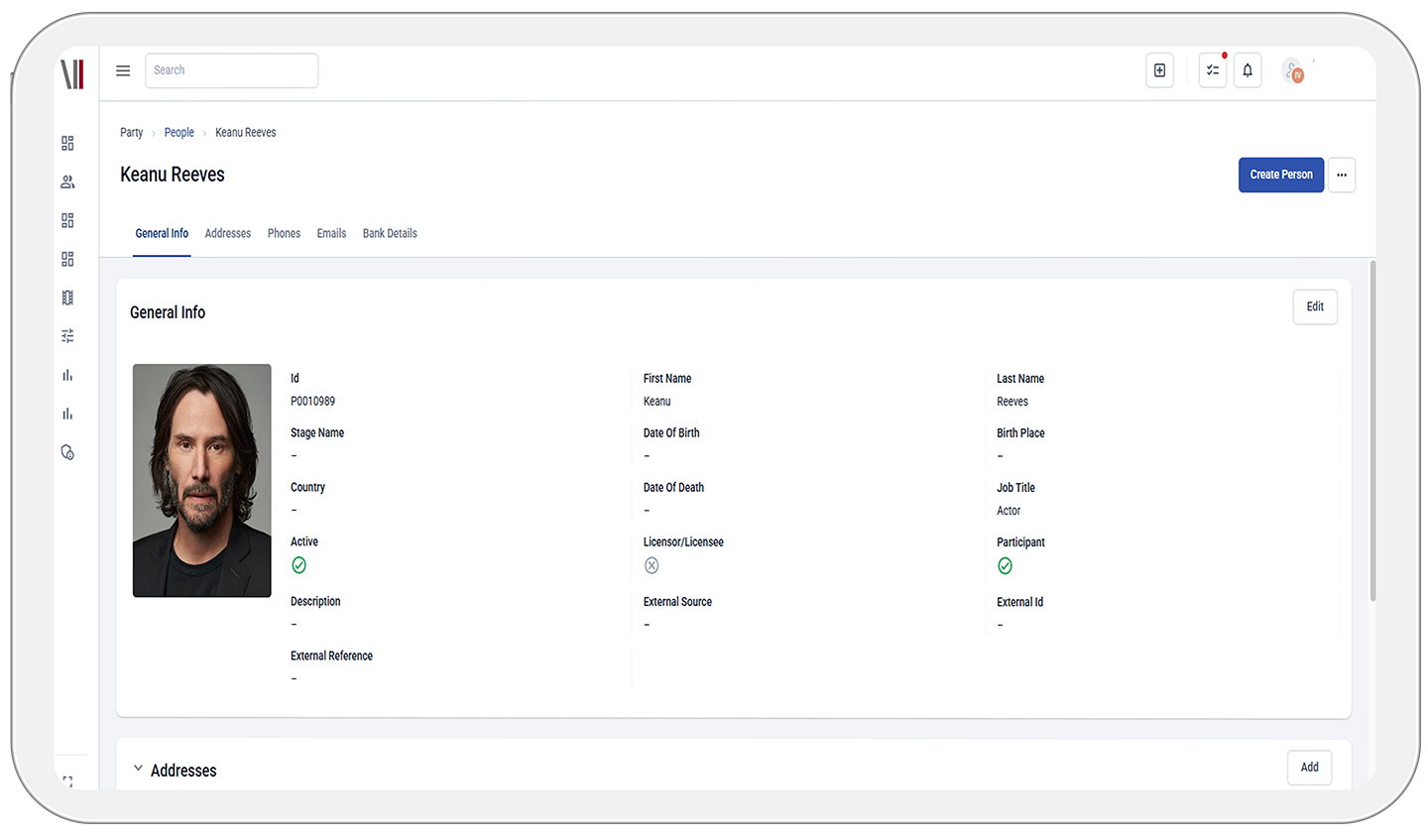Select the shield security icon in sidebar

67,451
